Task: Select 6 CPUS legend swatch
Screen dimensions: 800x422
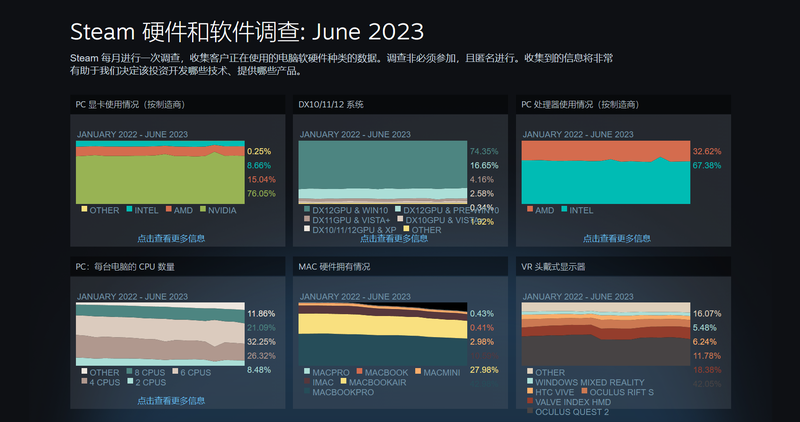Action: tap(175, 371)
